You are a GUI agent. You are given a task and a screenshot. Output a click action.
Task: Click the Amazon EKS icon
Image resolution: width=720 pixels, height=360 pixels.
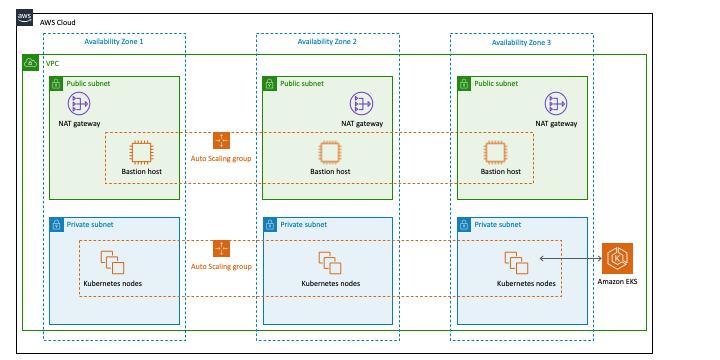[x=617, y=259]
